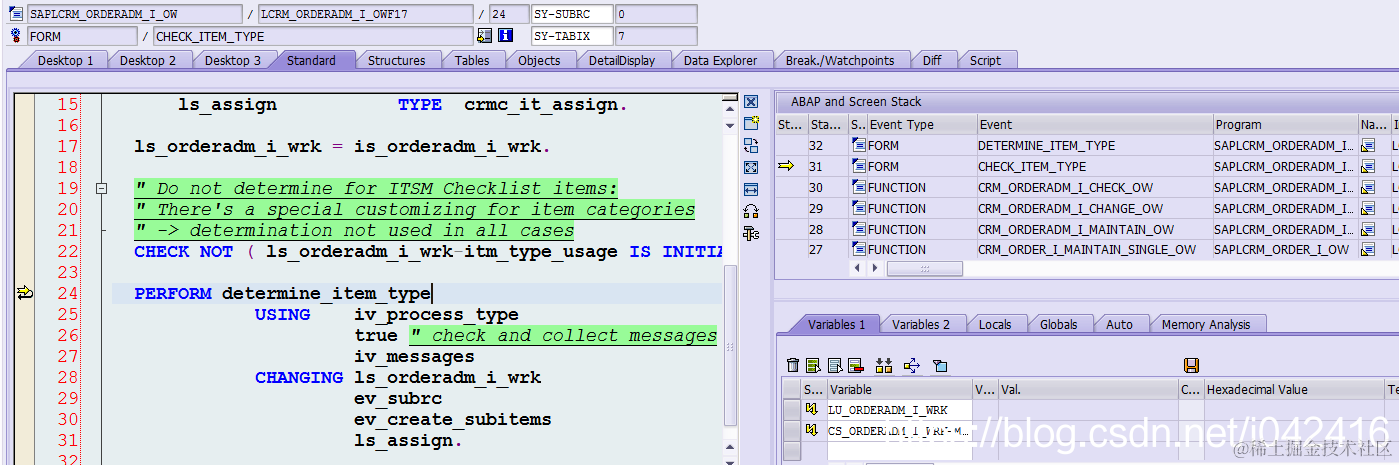Switch to Locals tab

(995, 325)
